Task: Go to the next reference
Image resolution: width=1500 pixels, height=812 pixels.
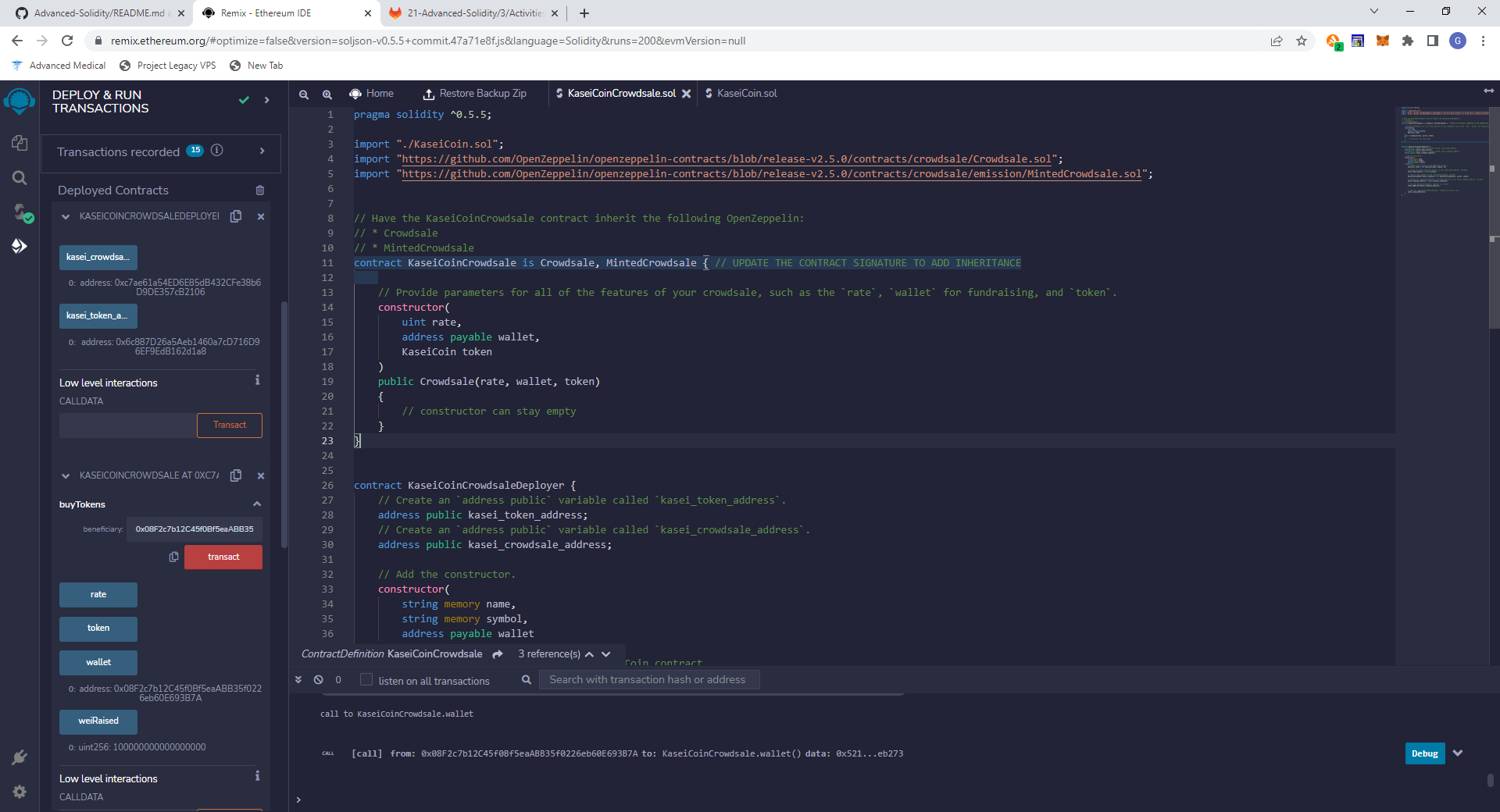Action: point(606,654)
